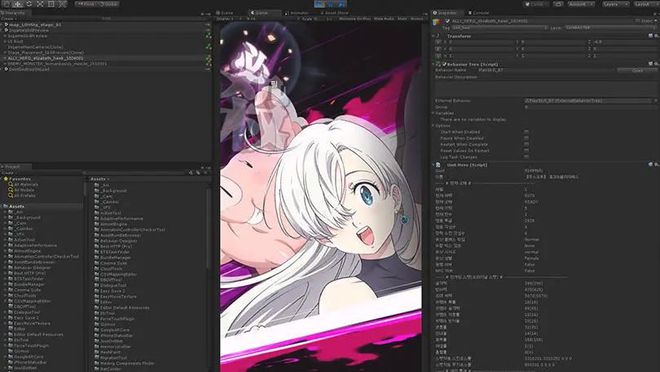
Task: Toggle the Pivot handle position button
Action: pyautogui.click(x=86, y=4)
